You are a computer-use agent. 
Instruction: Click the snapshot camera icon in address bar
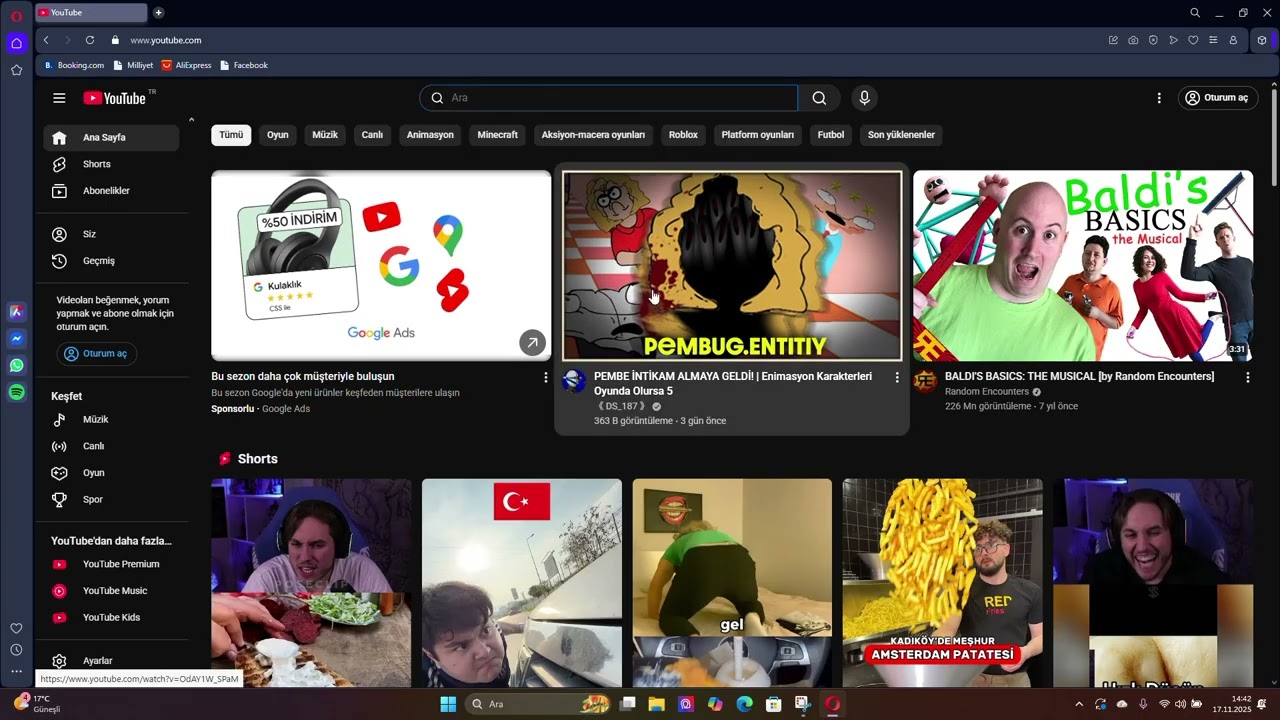1133,40
